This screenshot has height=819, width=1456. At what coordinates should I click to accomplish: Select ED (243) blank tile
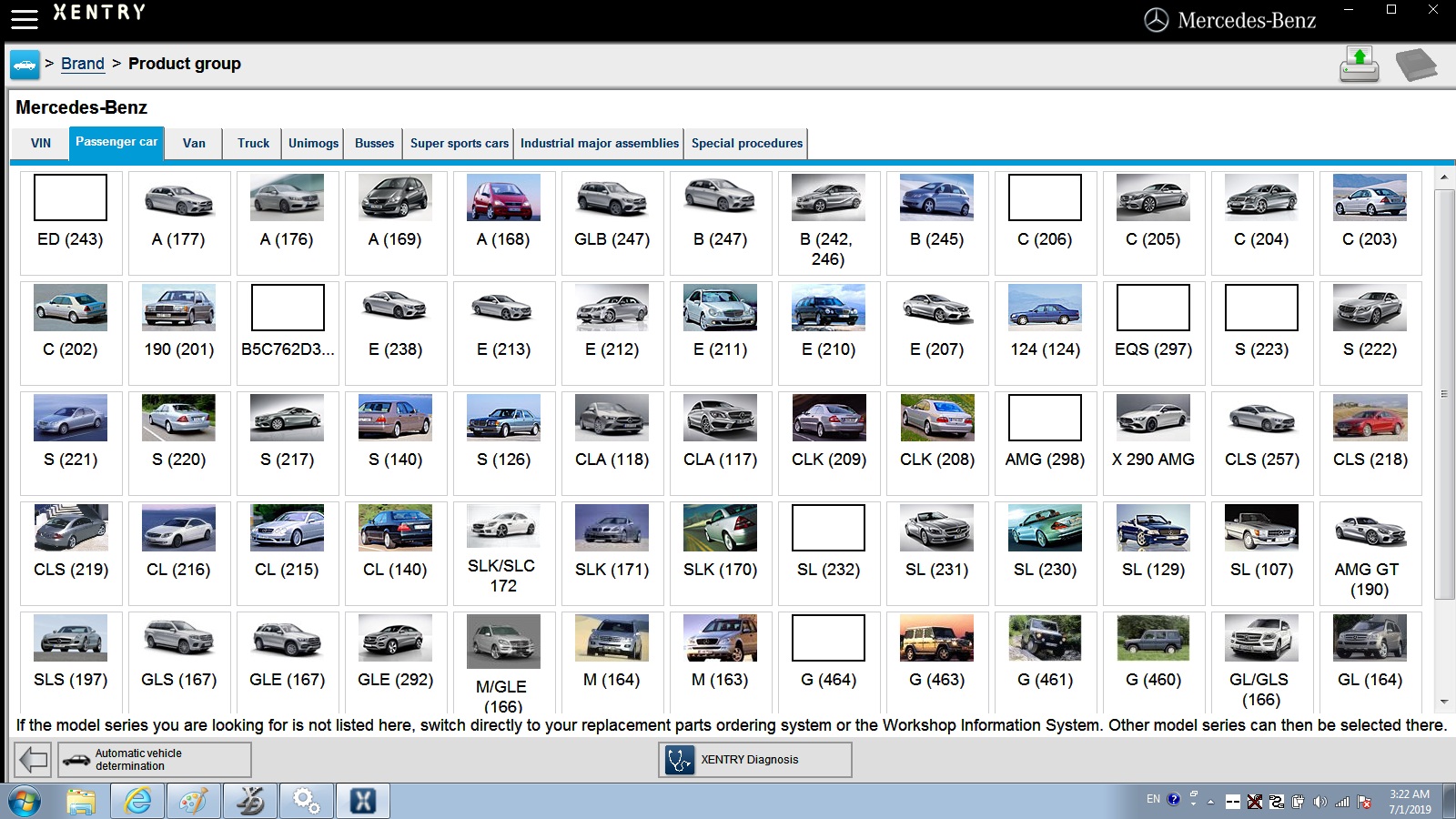click(71, 223)
